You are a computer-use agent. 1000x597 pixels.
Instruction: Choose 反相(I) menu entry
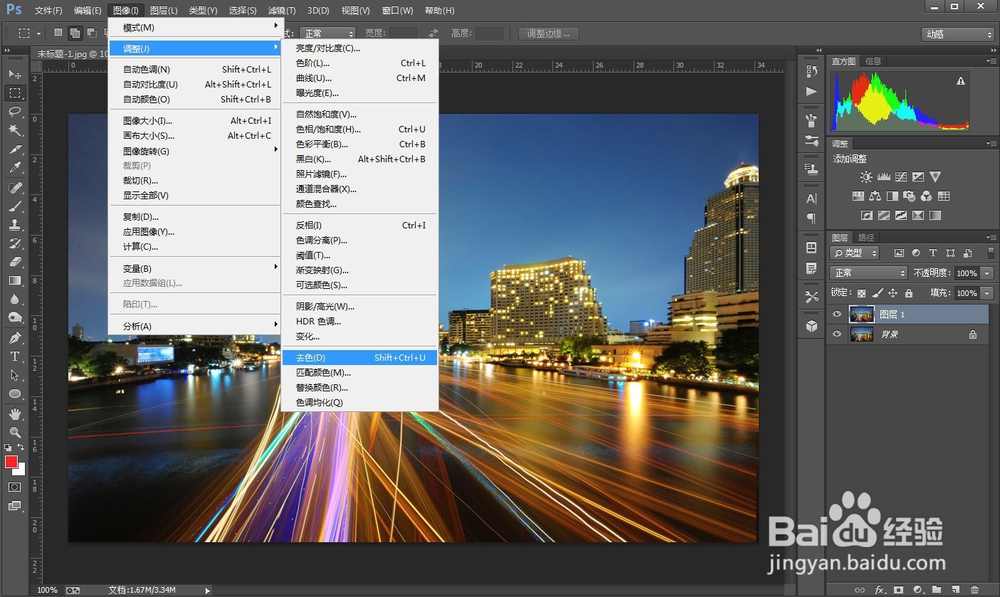[x=360, y=225]
